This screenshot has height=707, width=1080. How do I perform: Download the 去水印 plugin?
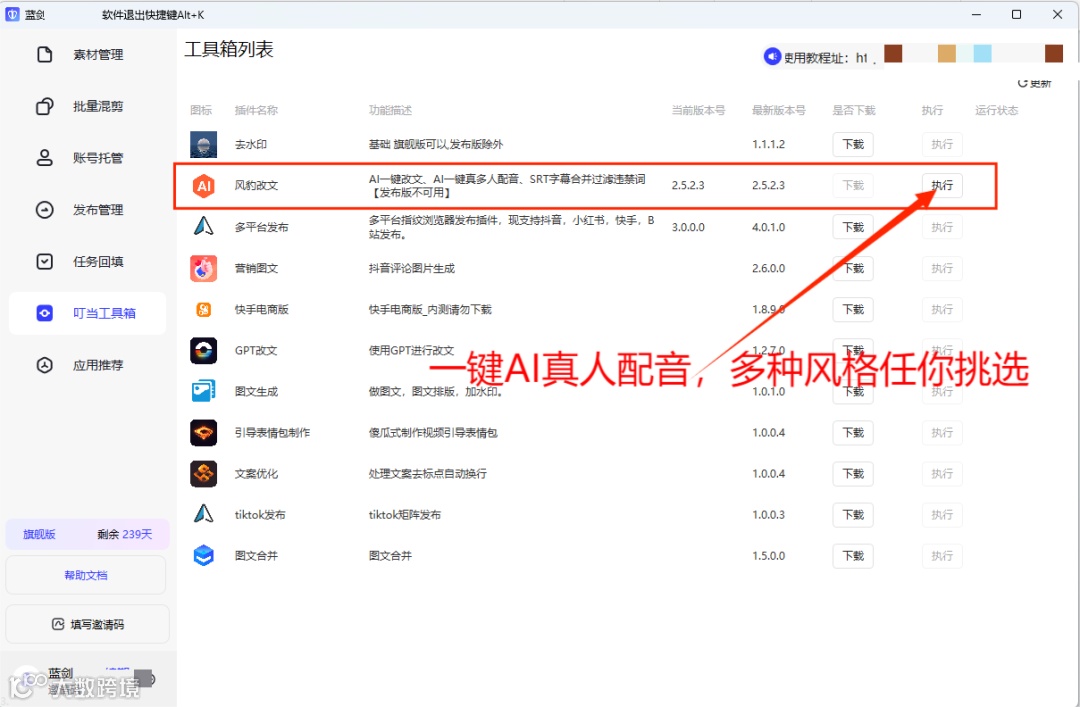[853, 144]
